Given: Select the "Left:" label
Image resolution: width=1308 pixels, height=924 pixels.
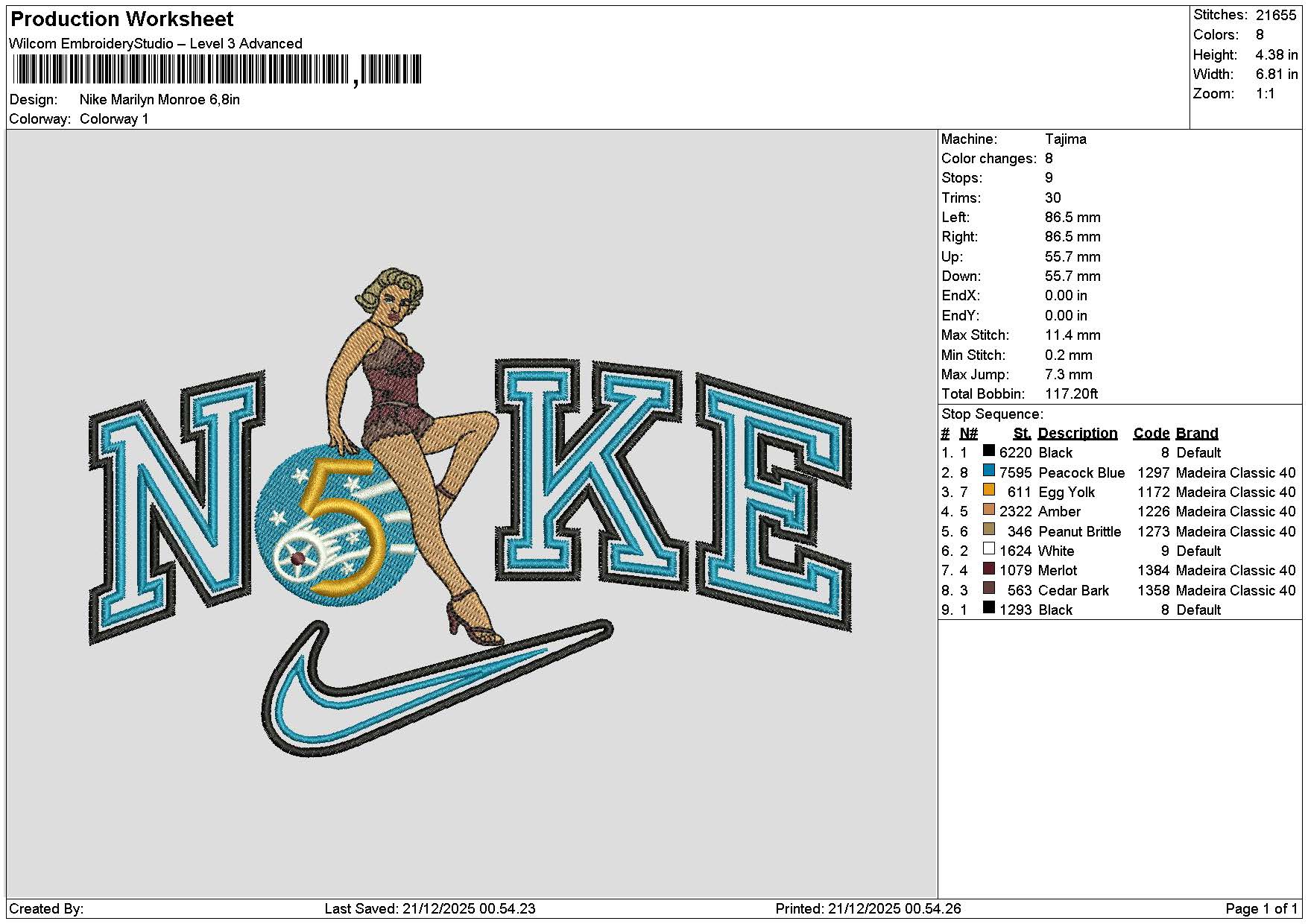Looking at the screenshot, I should pyautogui.click(x=955, y=218).
